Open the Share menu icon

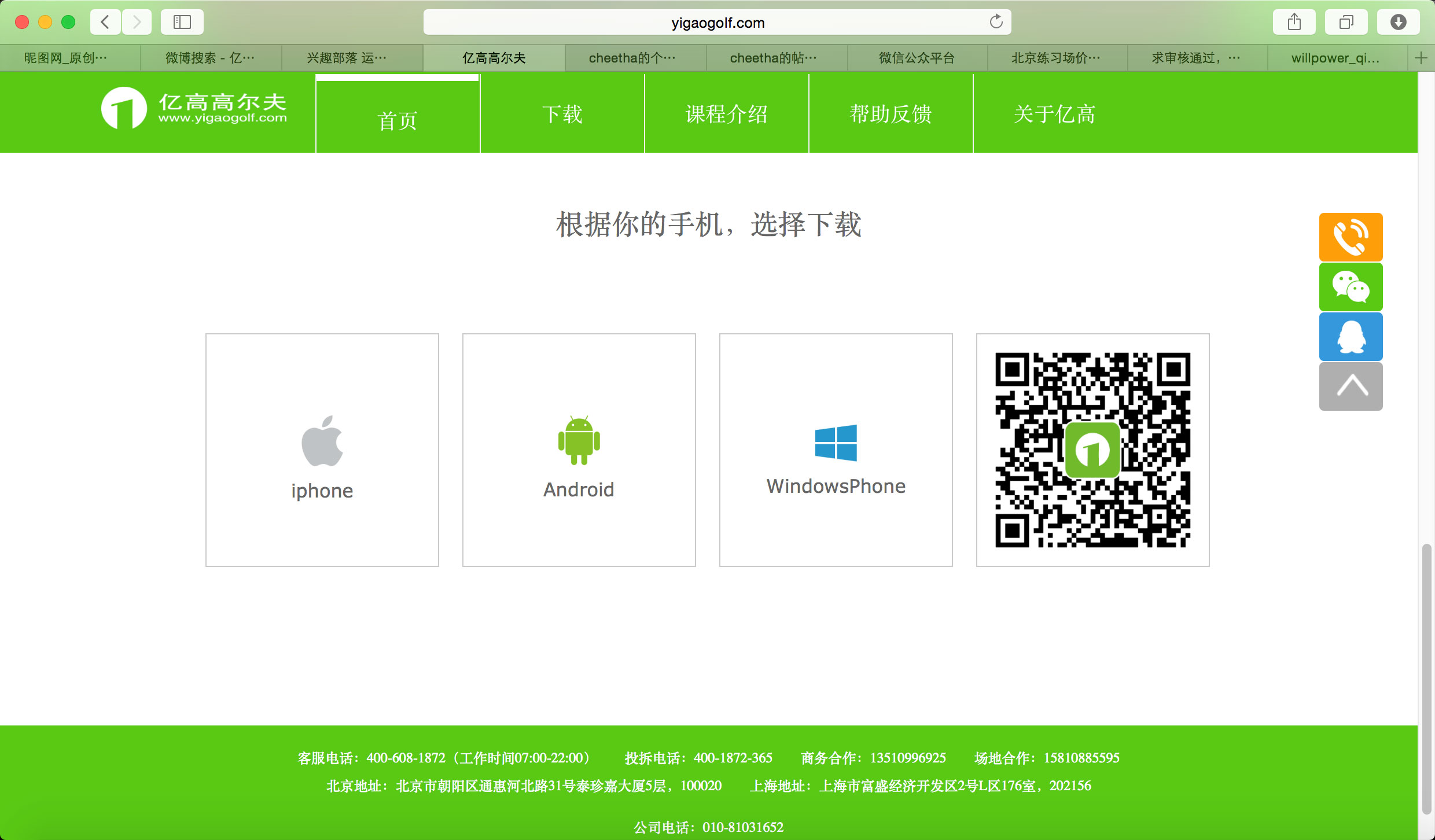tap(1294, 22)
